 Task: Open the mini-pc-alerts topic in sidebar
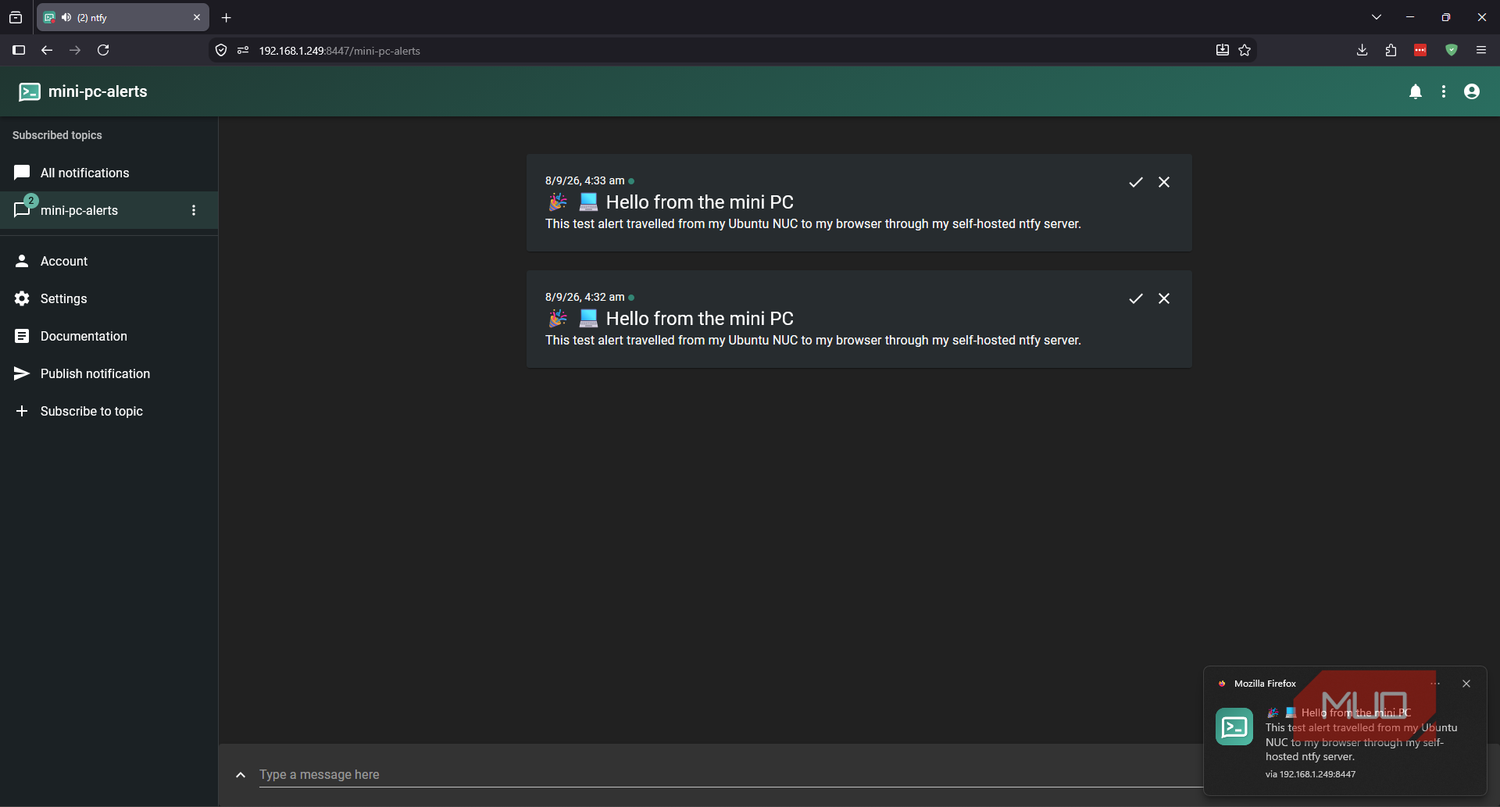click(x=109, y=210)
